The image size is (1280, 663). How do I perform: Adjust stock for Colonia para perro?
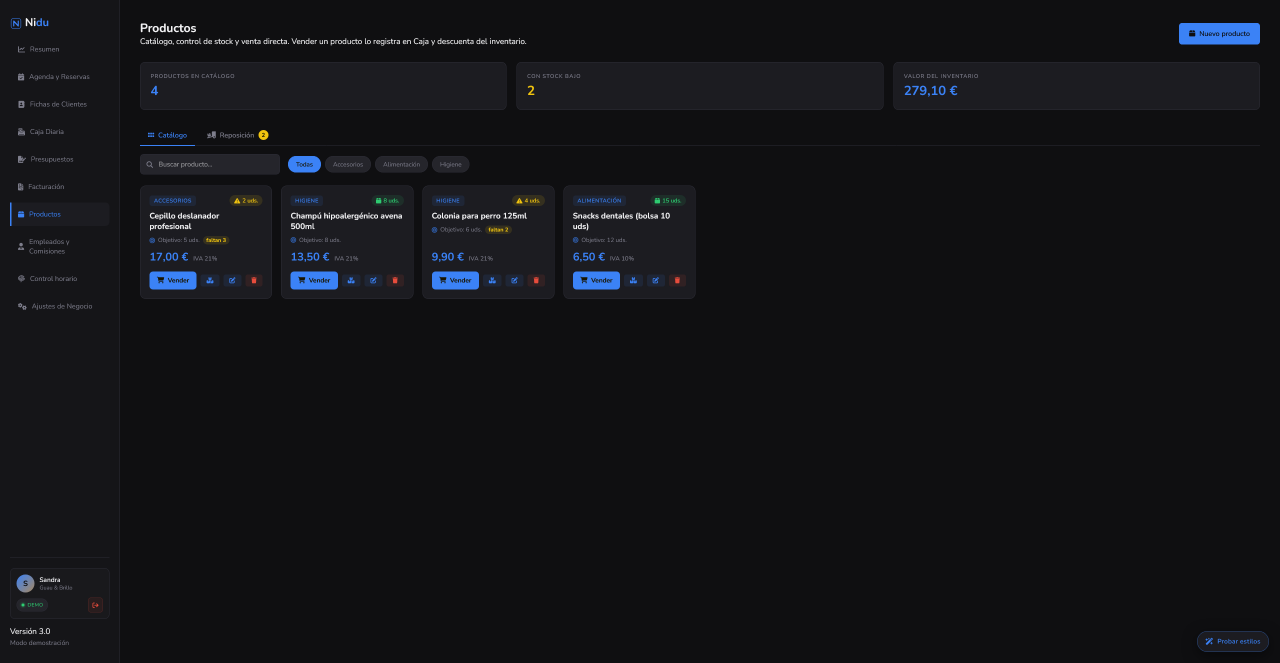[x=492, y=280]
